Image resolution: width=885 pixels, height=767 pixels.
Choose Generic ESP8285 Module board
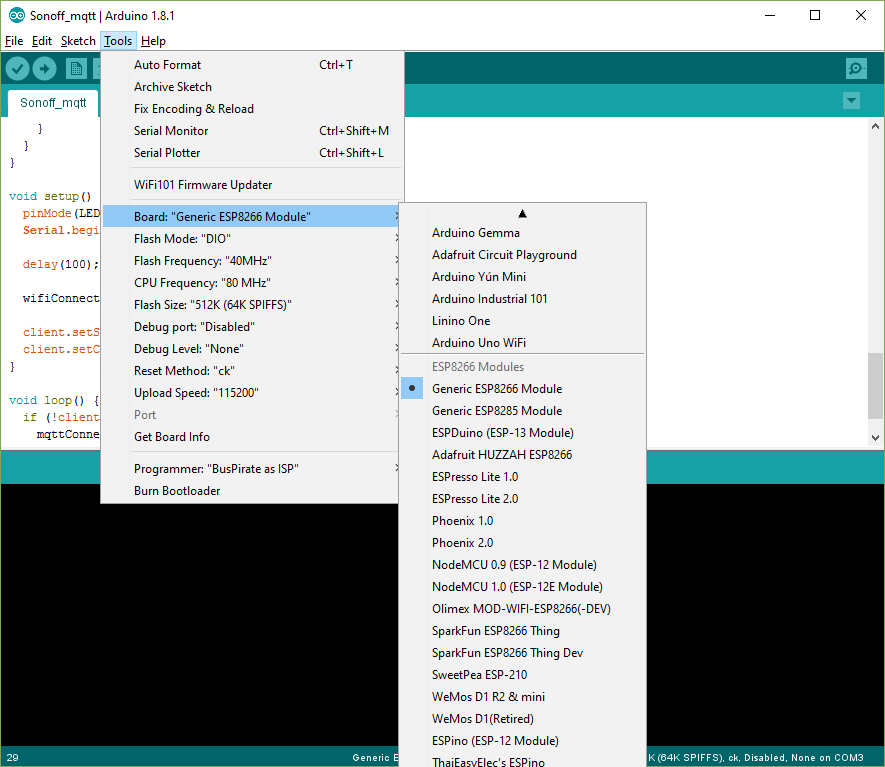tap(523, 411)
